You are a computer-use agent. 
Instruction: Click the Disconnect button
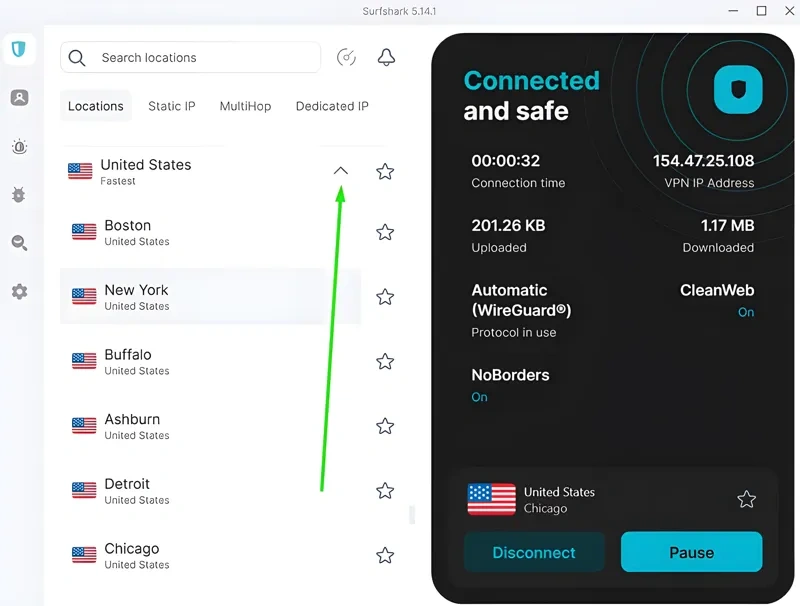pyautogui.click(x=534, y=552)
